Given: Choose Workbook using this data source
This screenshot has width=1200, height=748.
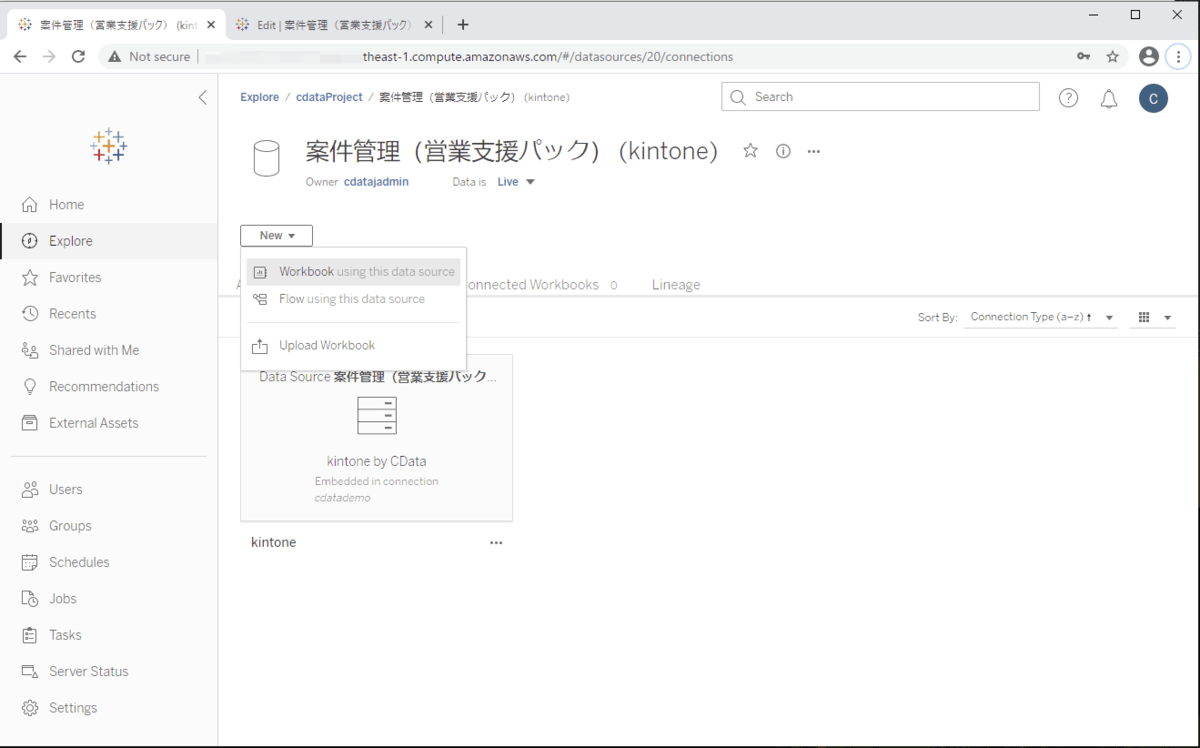Looking at the screenshot, I should pyautogui.click(x=353, y=272).
